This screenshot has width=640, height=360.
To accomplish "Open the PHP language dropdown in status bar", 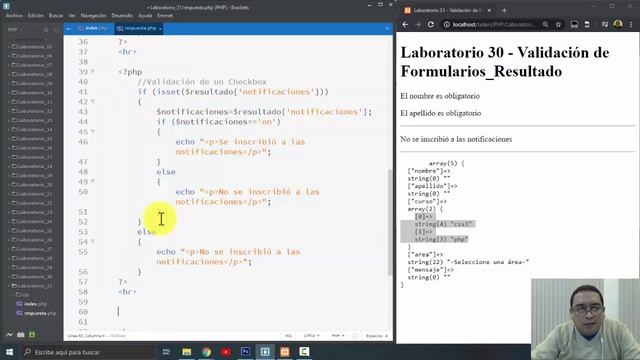I will 338,336.
